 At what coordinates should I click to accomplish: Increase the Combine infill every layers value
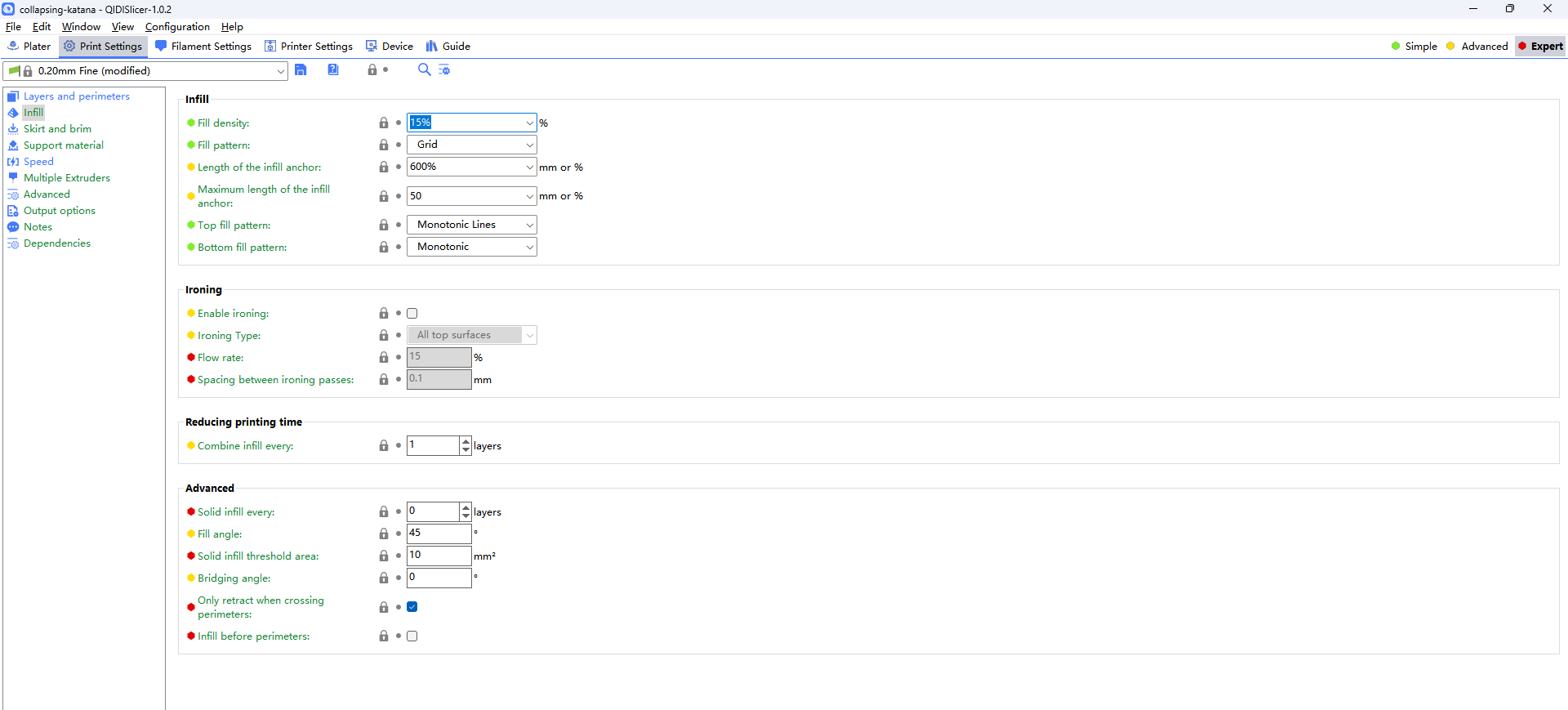click(465, 441)
